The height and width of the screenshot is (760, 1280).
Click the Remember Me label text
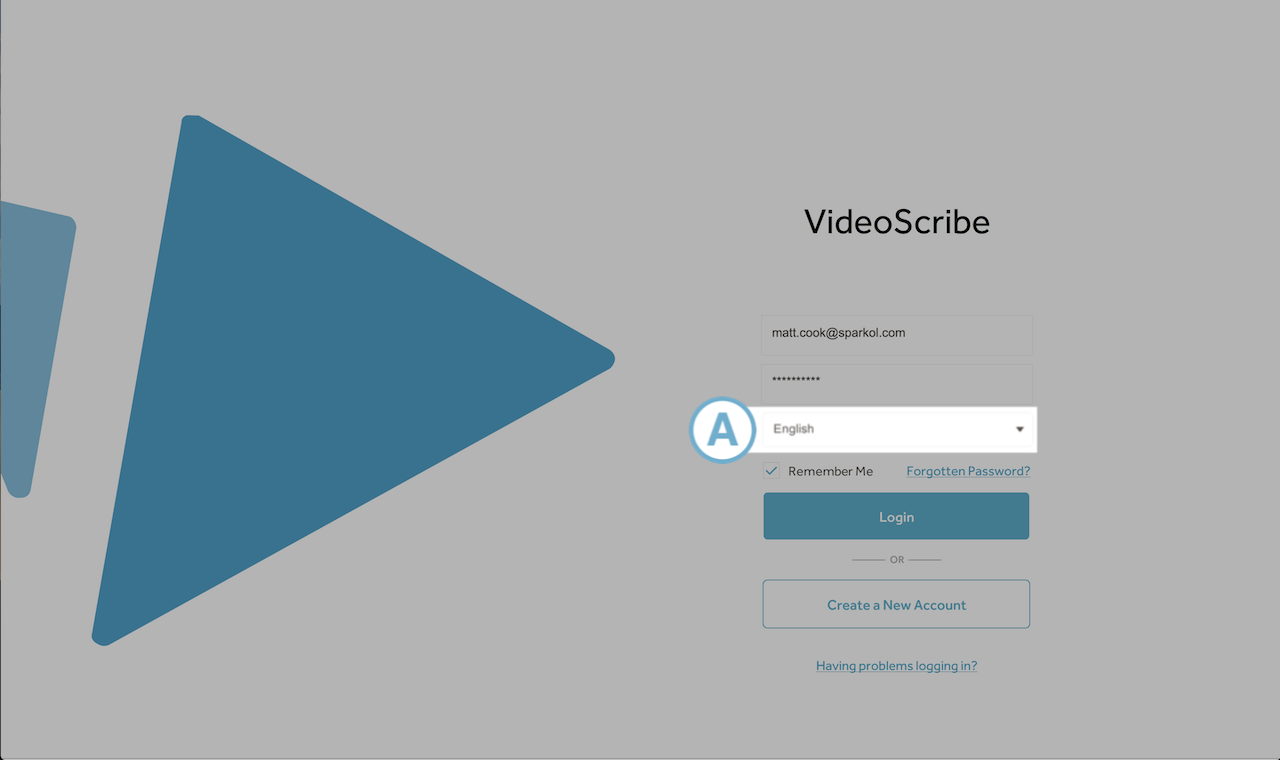830,471
